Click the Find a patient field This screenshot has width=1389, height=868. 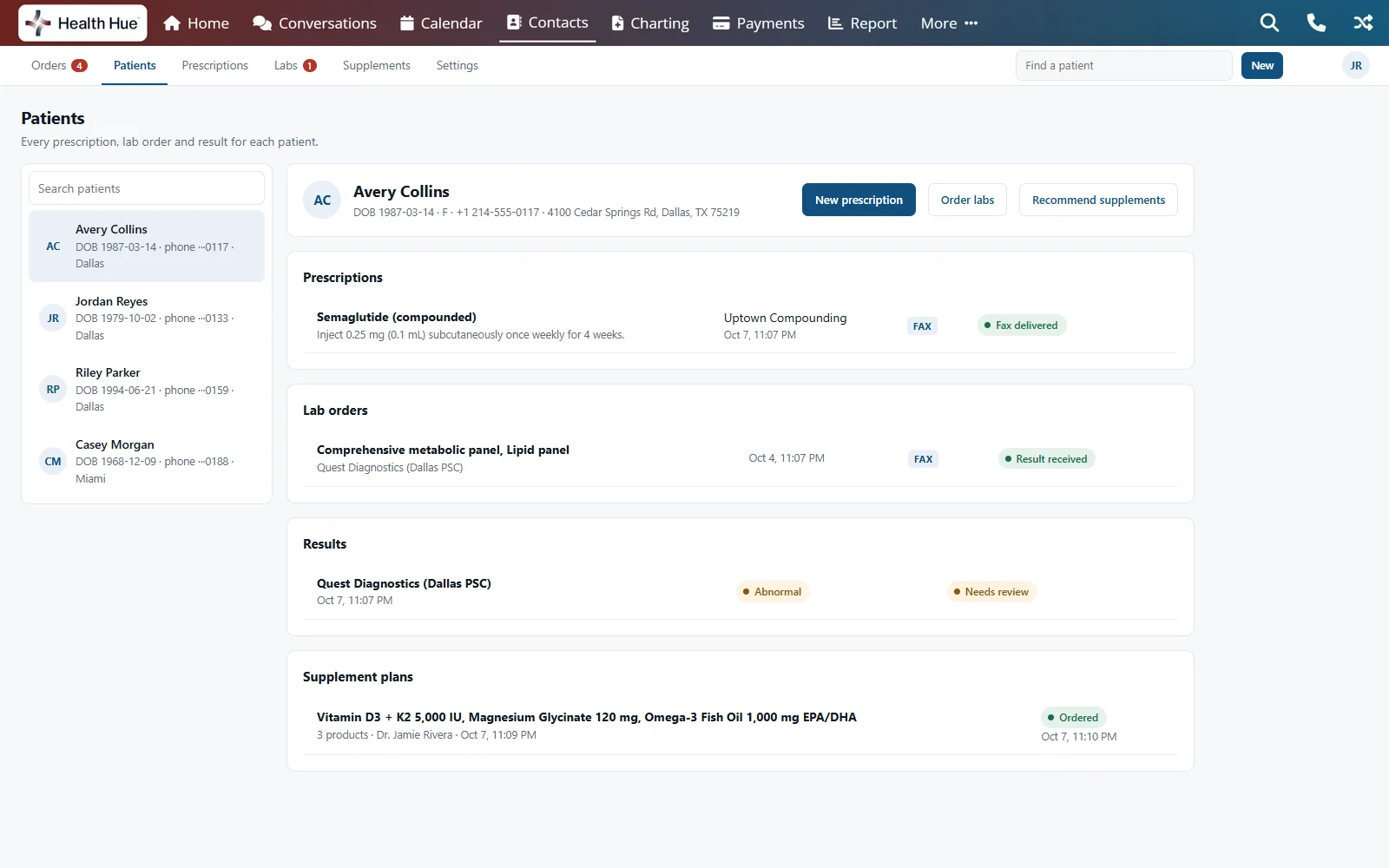point(1123,66)
